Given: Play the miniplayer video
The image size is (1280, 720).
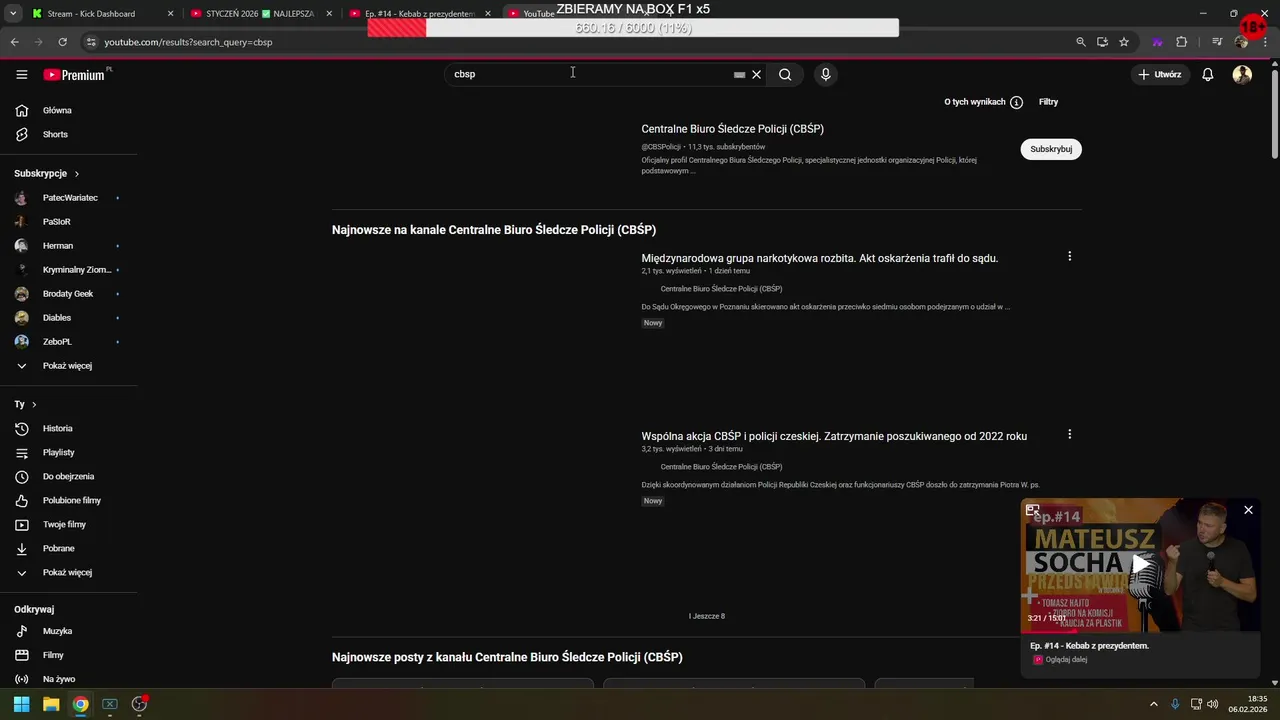Looking at the screenshot, I should click(x=1140, y=564).
